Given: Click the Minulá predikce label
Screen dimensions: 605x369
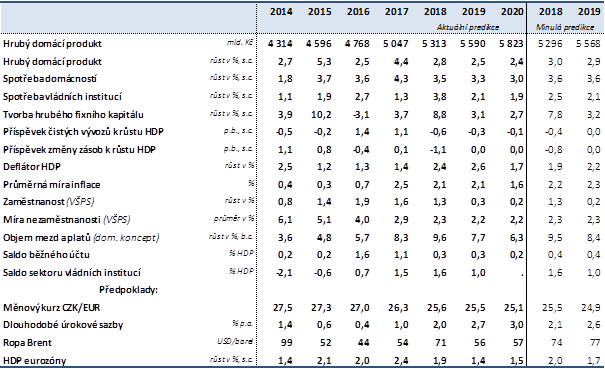Looking at the screenshot, I should coord(565,27).
